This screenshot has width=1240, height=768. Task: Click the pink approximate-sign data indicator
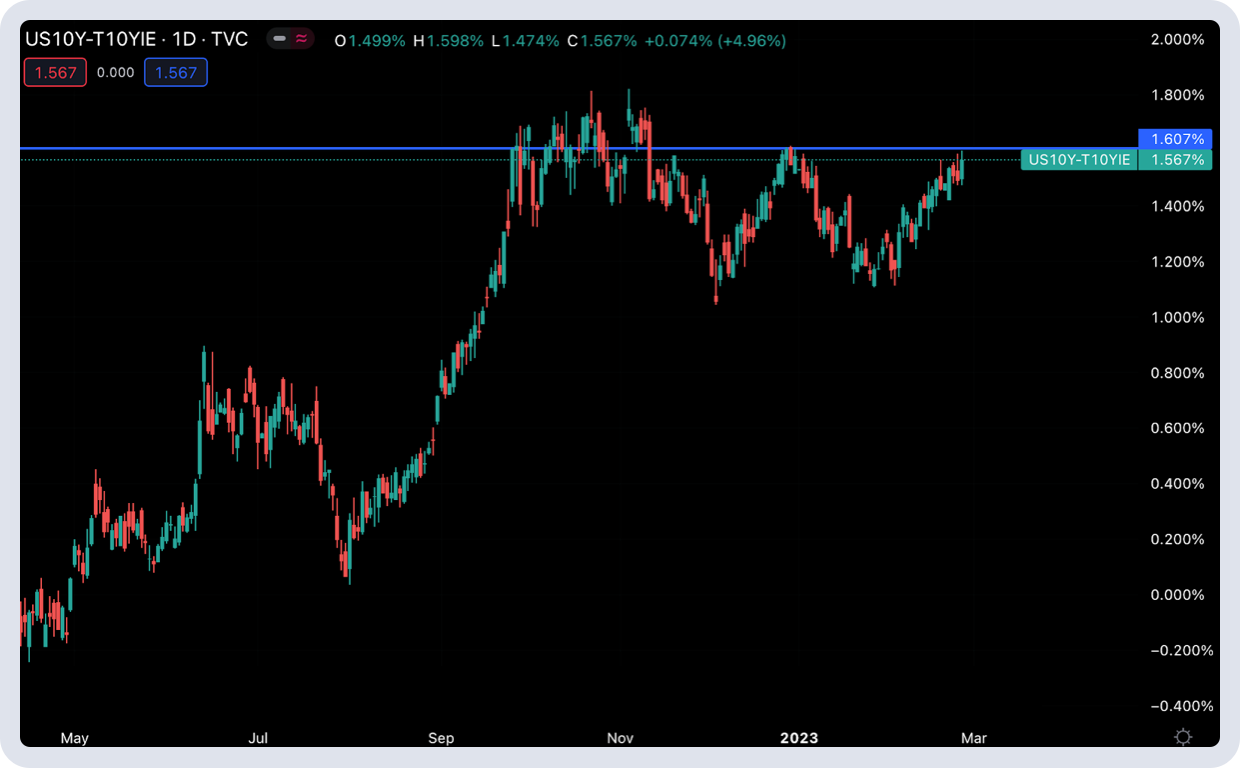coord(301,40)
